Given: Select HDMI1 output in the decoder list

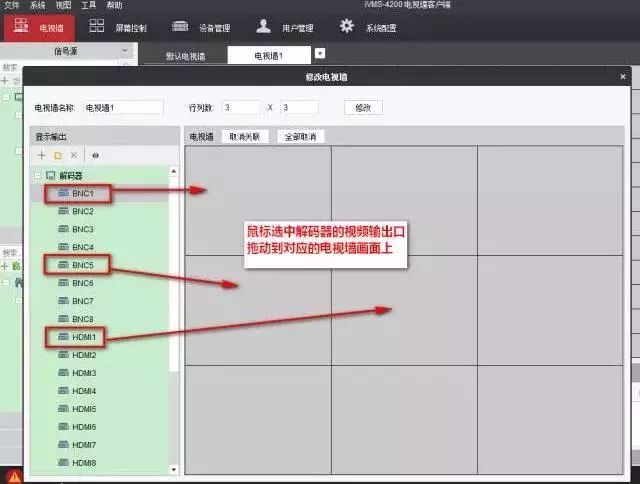Looking at the screenshot, I should point(83,337).
